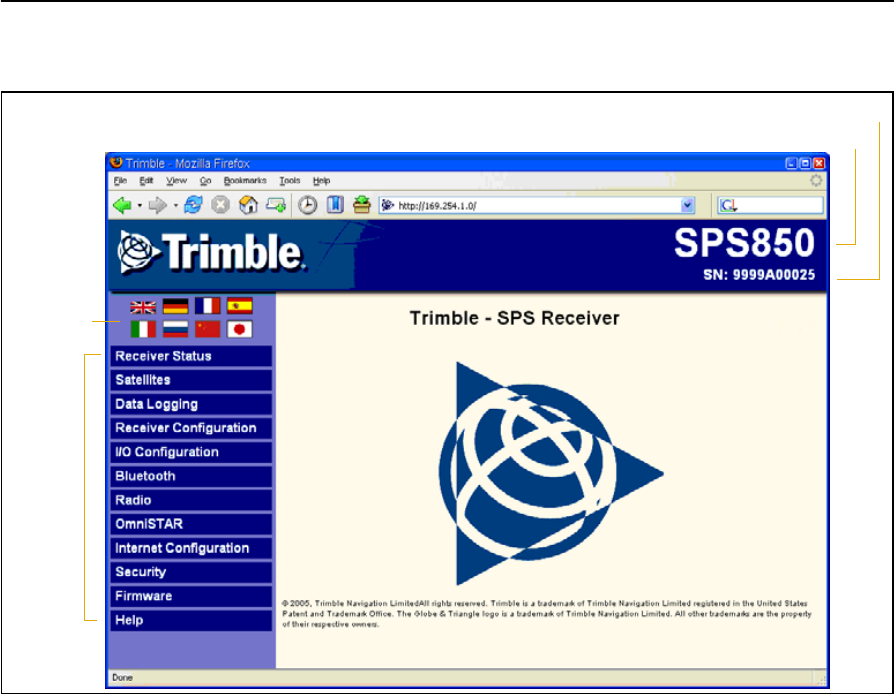The height and width of the screenshot is (694, 894).
Task: Select the German flag language
Action: (x=176, y=306)
